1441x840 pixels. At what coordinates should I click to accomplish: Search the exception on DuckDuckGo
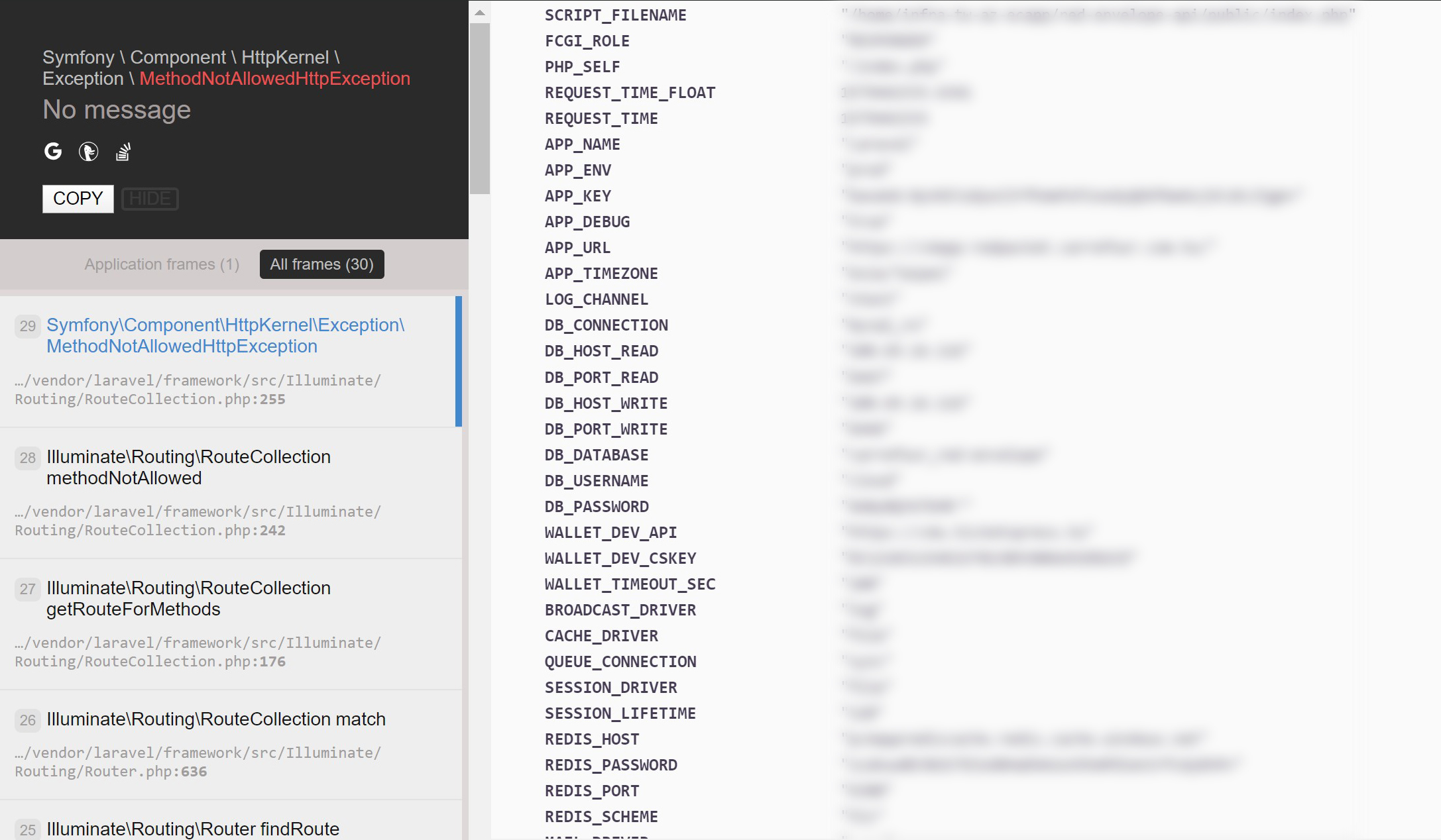point(88,152)
